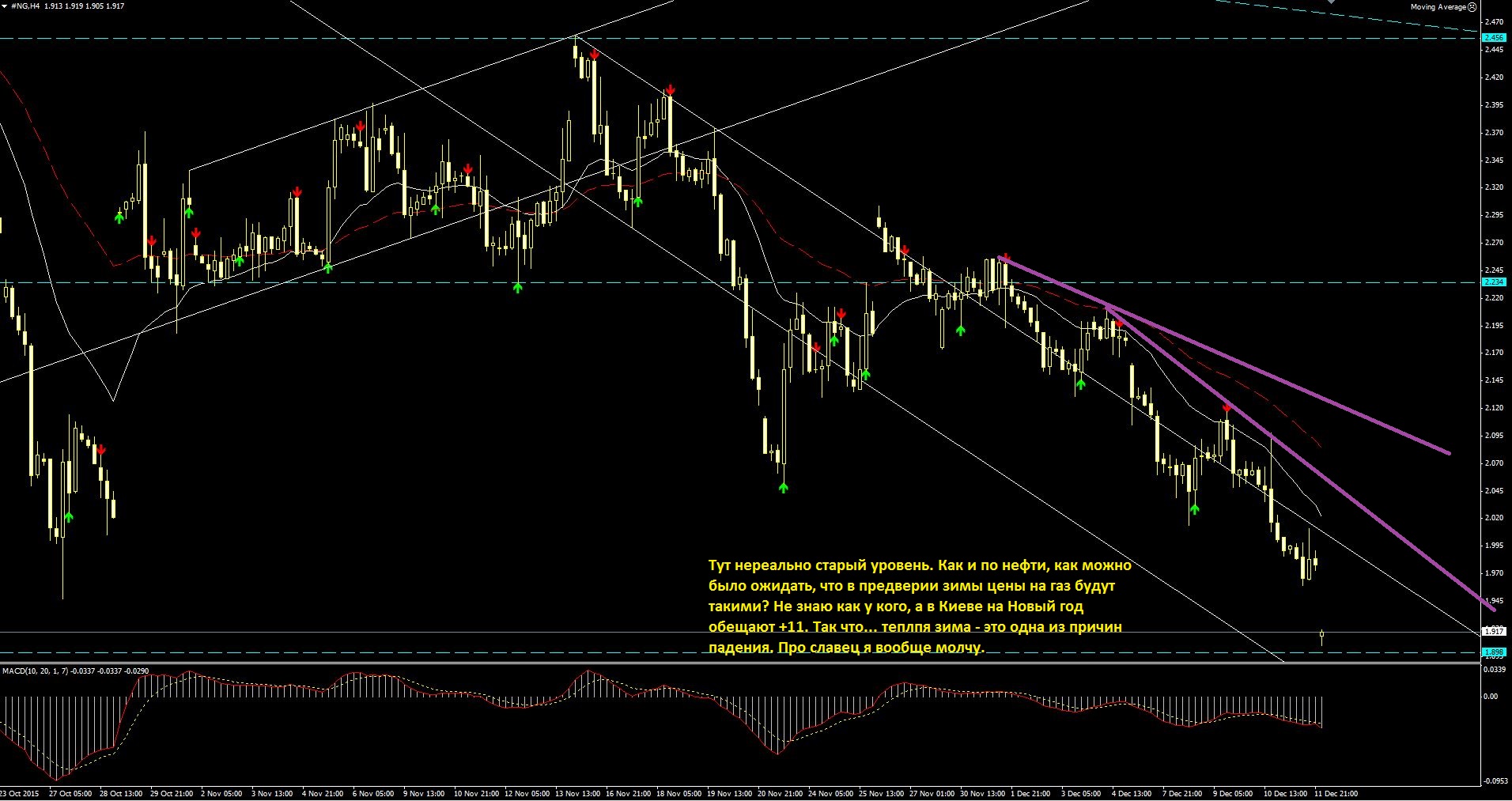Image resolution: width=1512 pixels, height=801 pixels.
Task: Click the '20 Nov 21:00' time axis label
Action: coord(781,793)
